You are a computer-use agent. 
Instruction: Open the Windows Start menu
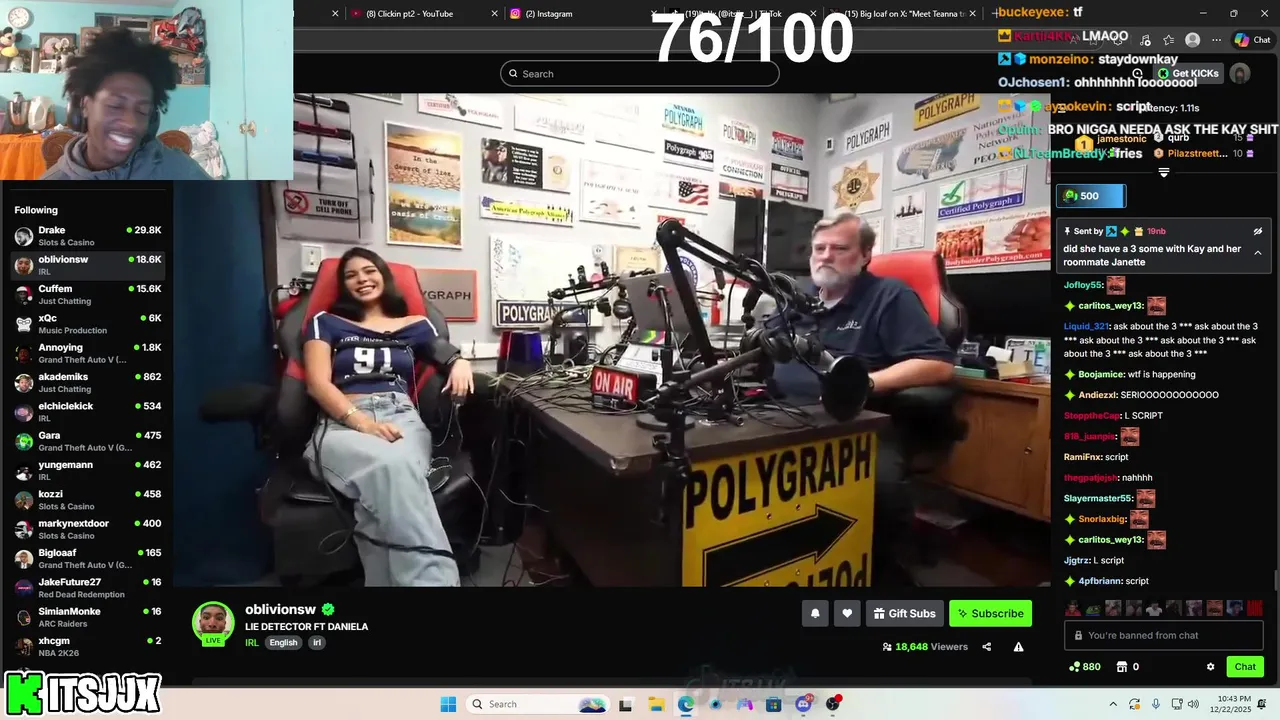(448, 704)
